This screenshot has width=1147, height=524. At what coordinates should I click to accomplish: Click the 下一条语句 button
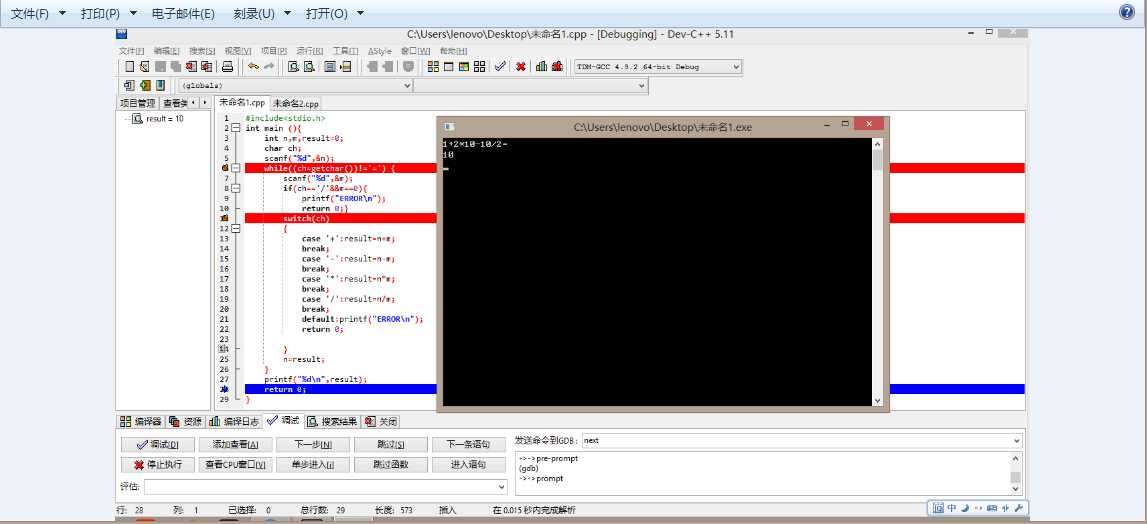click(x=468, y=444)
